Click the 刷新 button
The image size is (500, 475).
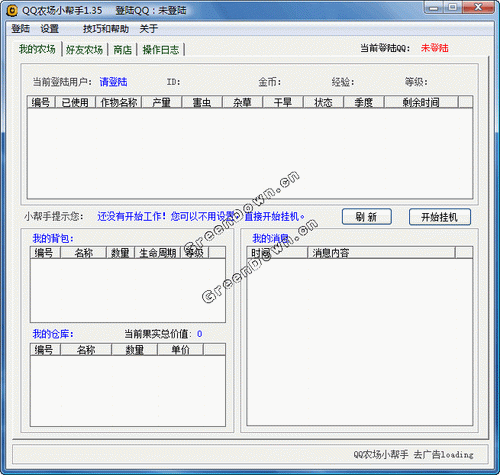(367, 217)
